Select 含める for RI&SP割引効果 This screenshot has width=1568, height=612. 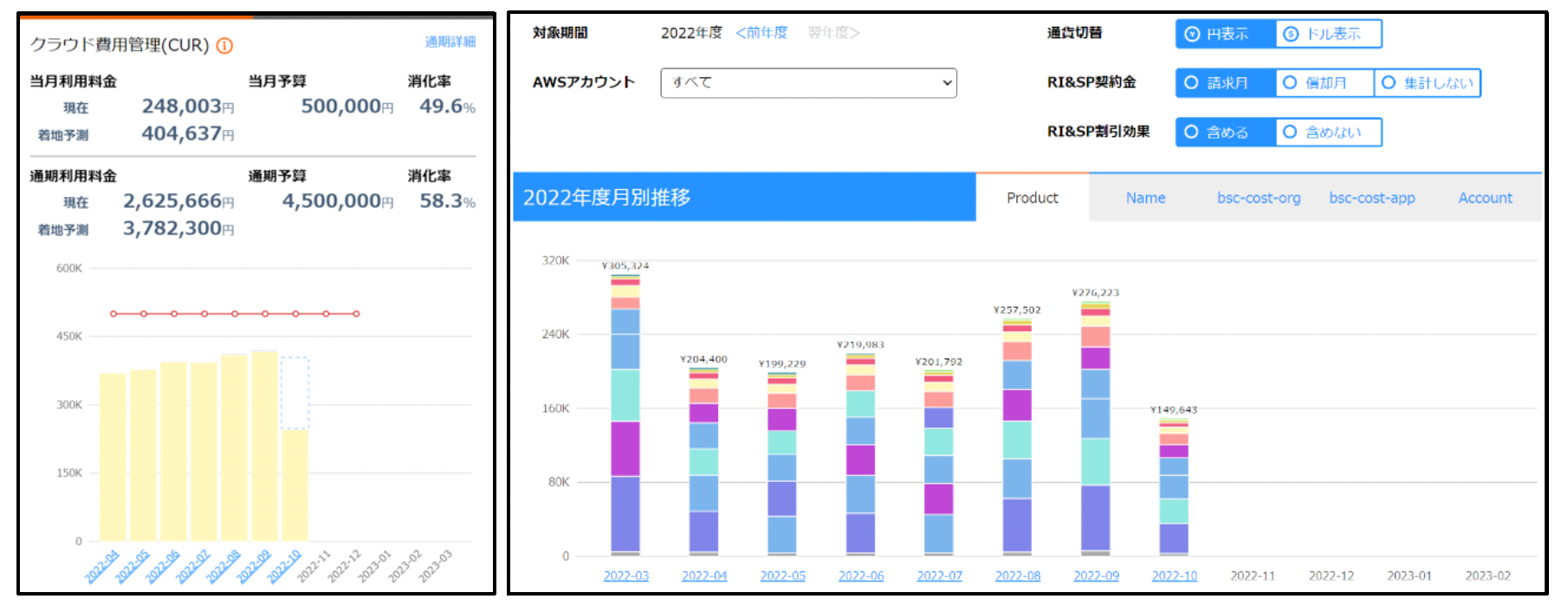point(1226,132)
